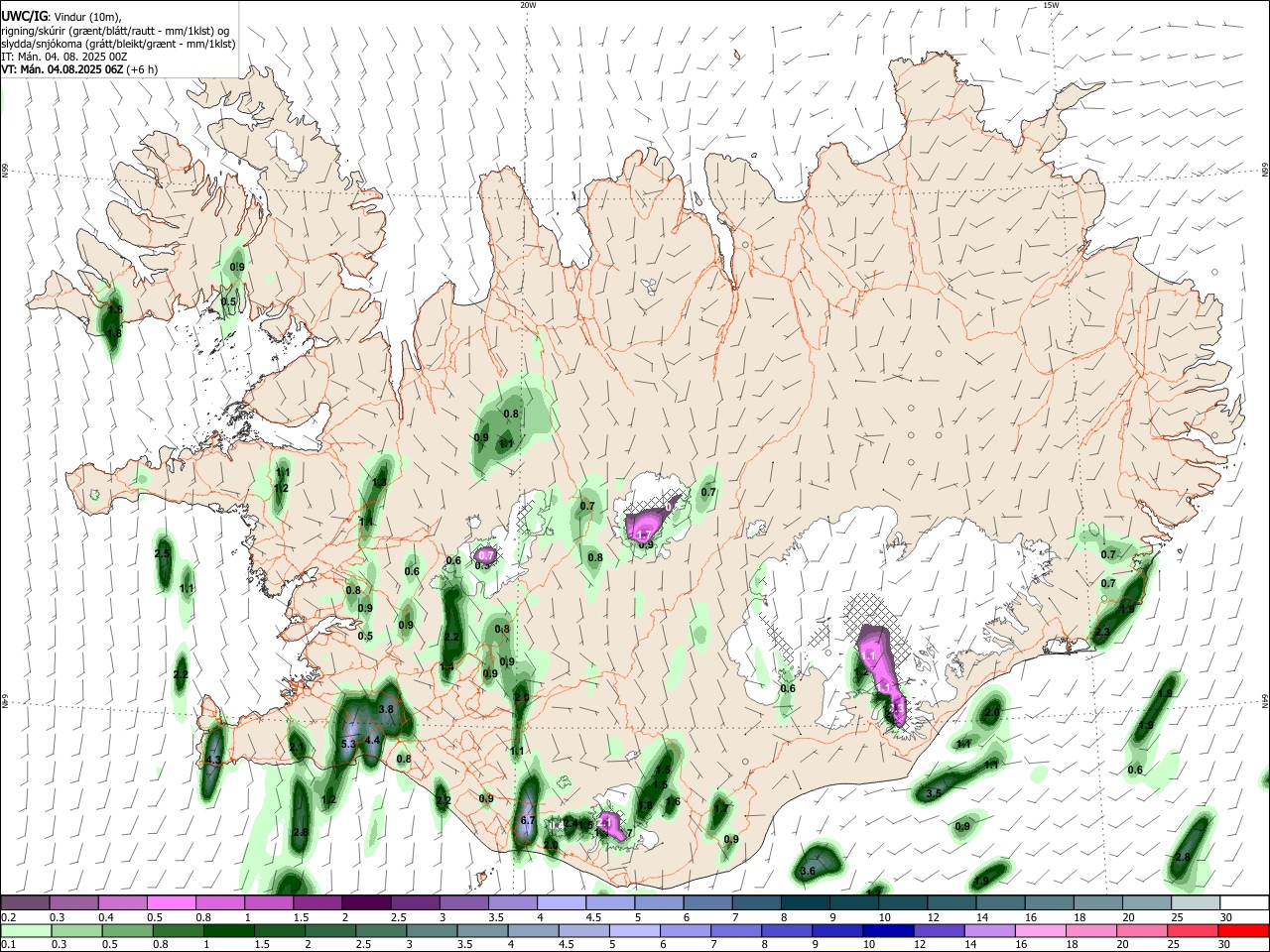Click the 4.4 precipitation value on map
This screenshot has height=952, width=1270.
click(372, 740)
